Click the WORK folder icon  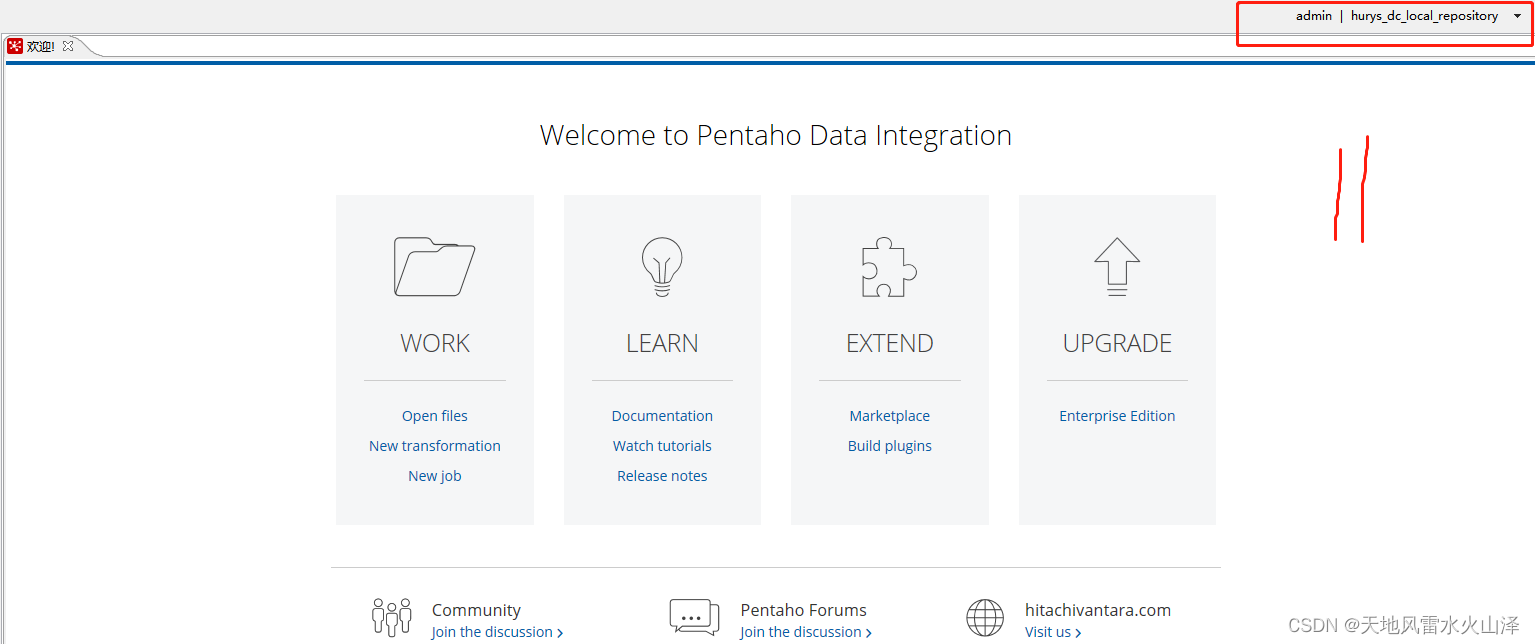(434, 267)
